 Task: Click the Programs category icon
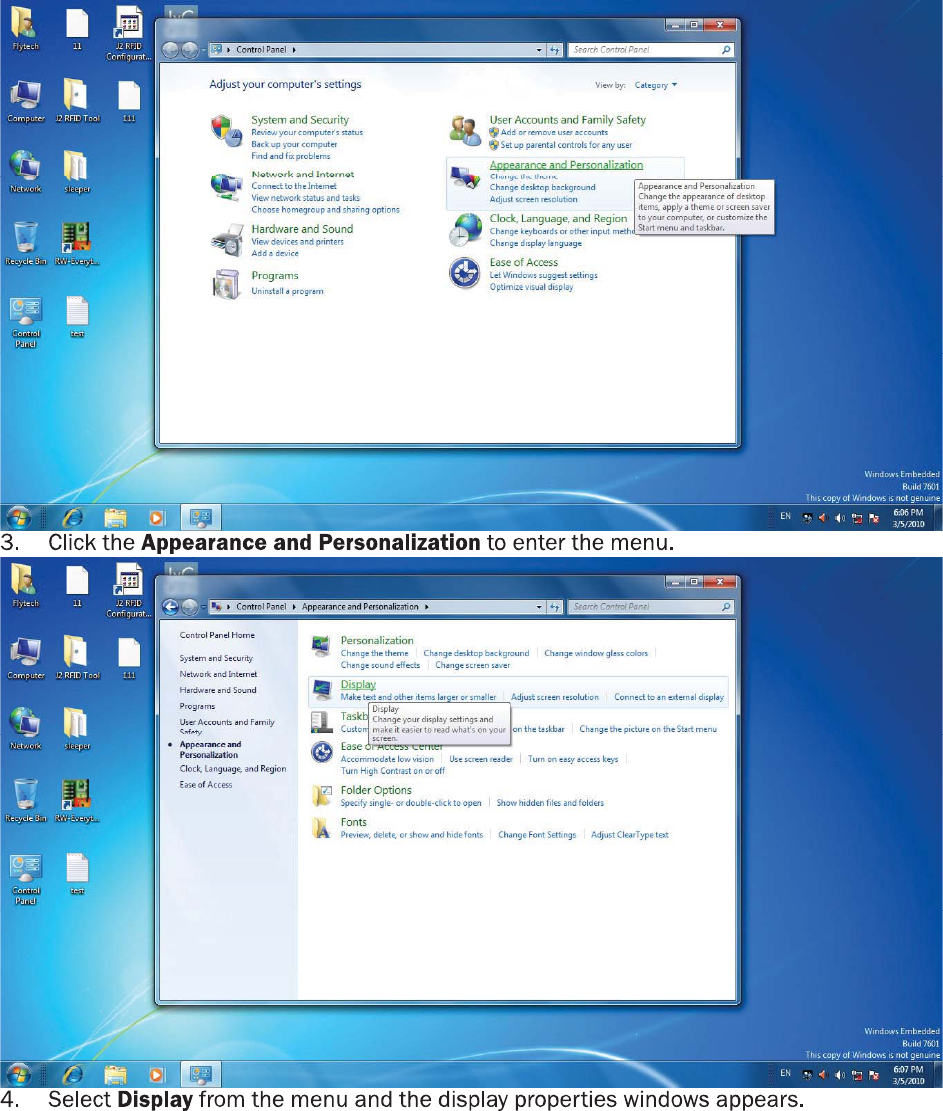click(x=227, y=284)
